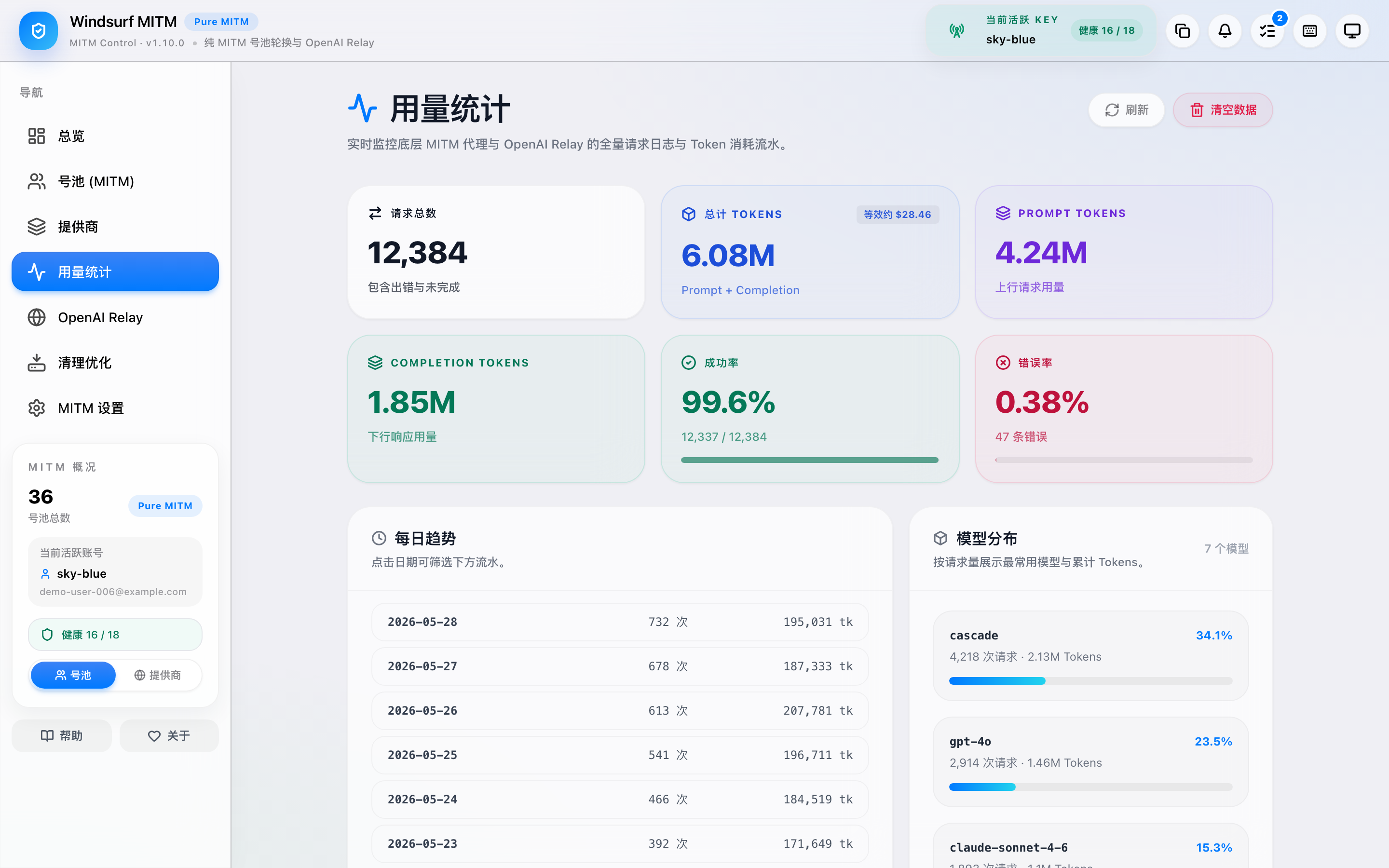Viewport: 1389px width, 868px height.
Task: Click the heart icon on 关于 button
Action: [x=154, y=736]
